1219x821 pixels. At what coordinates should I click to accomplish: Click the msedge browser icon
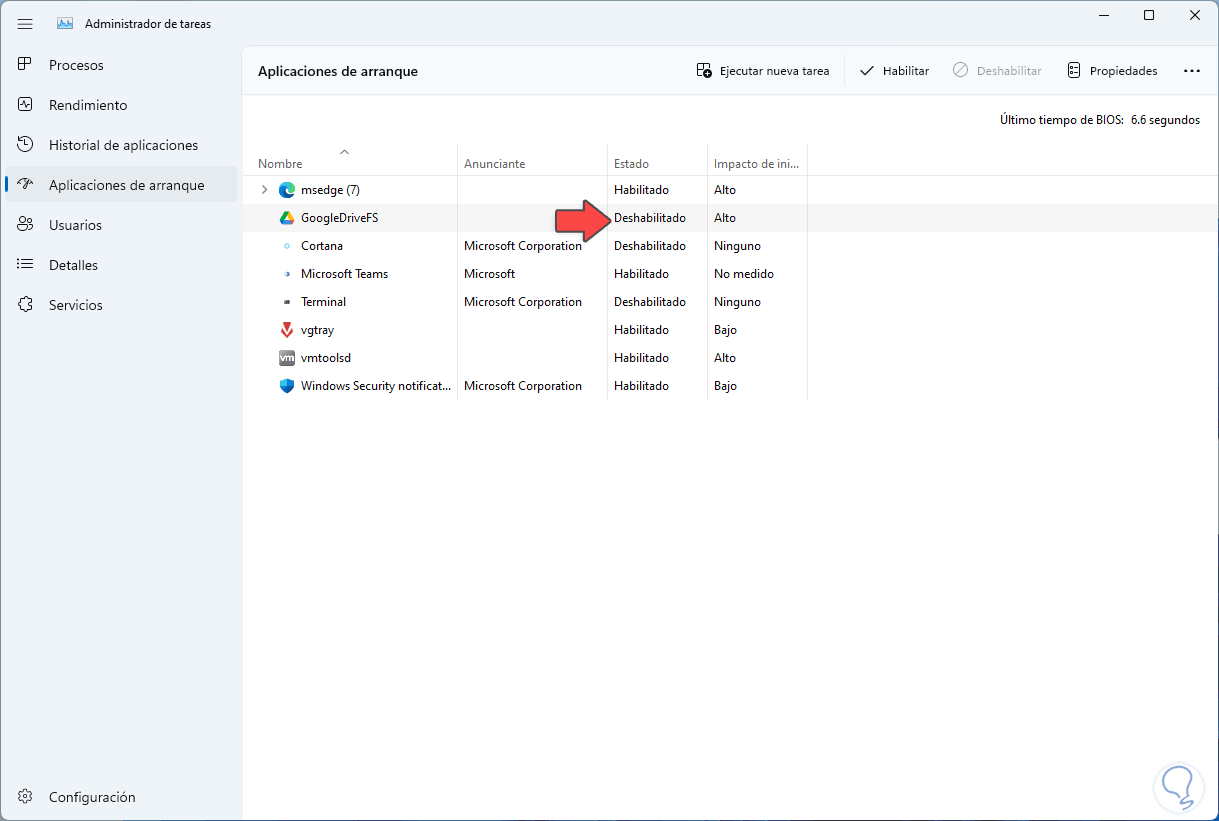coord(287,190)
